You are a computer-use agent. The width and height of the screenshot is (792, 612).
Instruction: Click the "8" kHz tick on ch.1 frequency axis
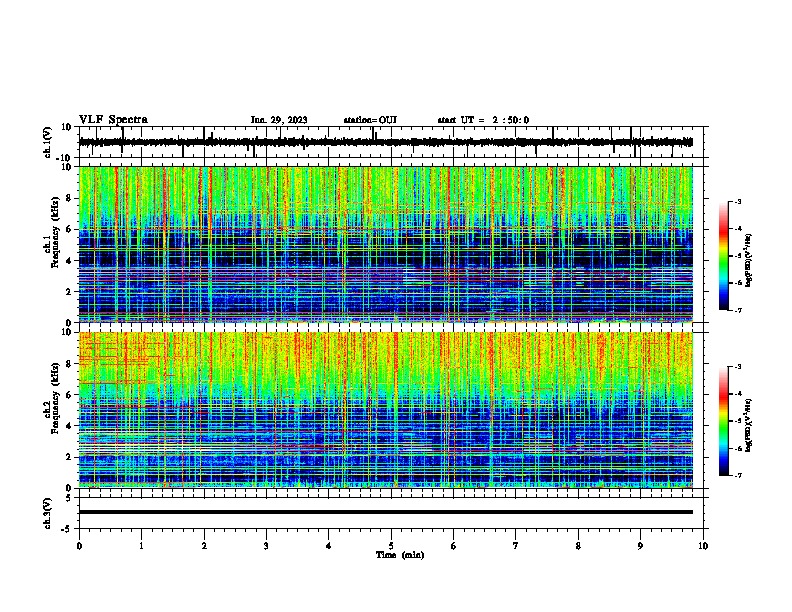(x=70, y=198)
